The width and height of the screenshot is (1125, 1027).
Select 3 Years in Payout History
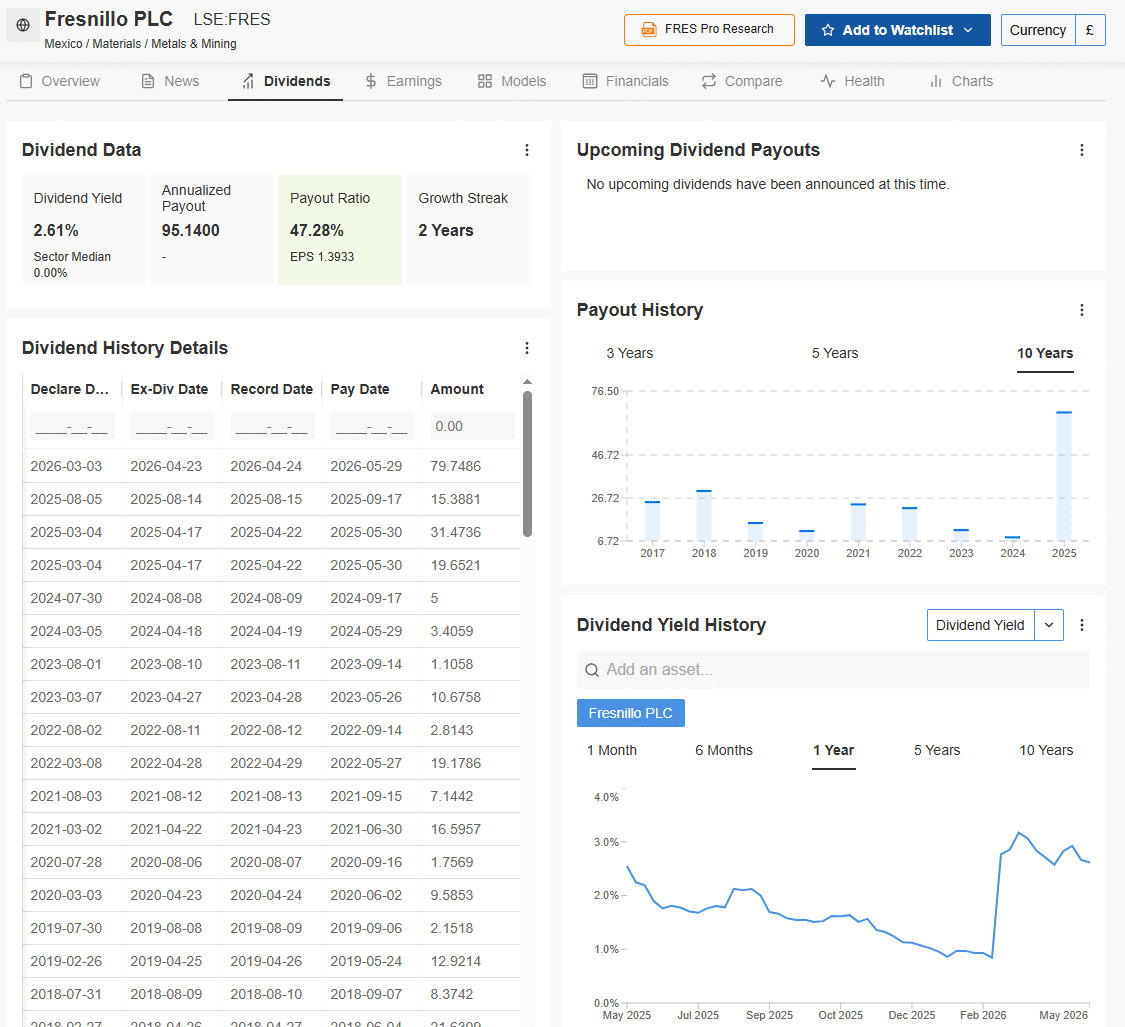click(x=630, y=353)
